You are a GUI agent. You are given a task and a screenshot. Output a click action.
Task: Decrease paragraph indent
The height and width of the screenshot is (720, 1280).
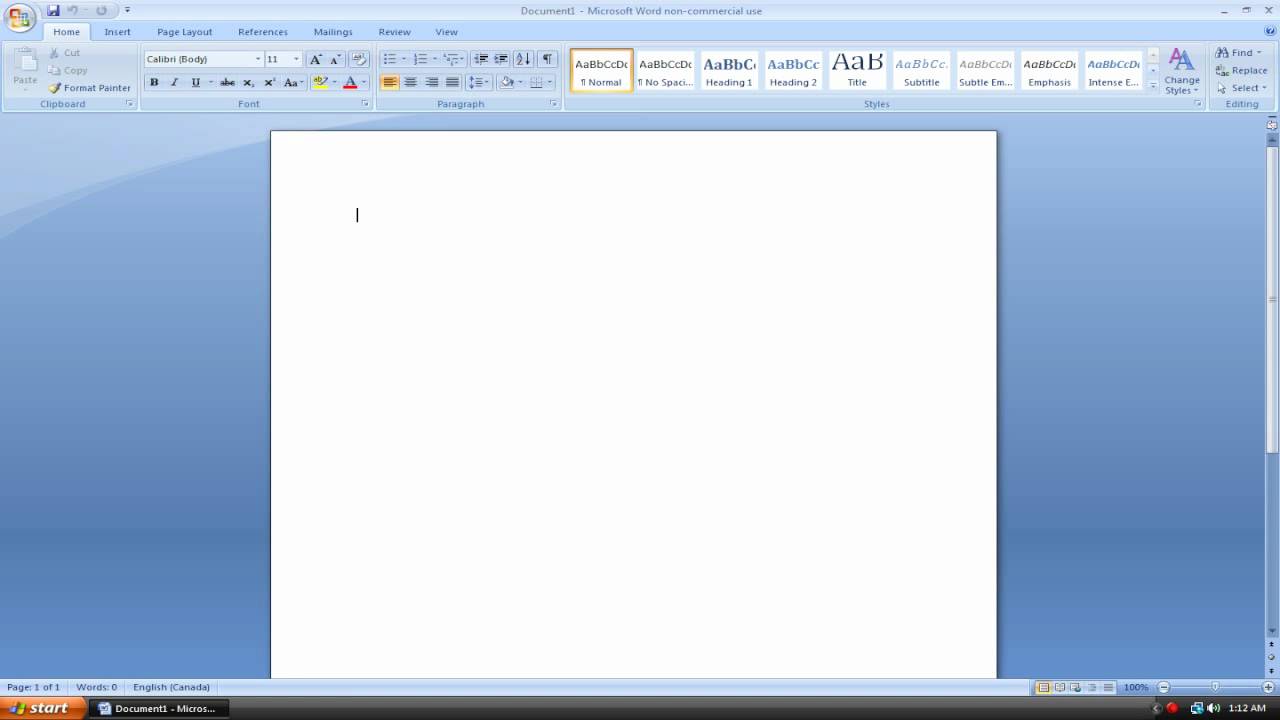481,59
